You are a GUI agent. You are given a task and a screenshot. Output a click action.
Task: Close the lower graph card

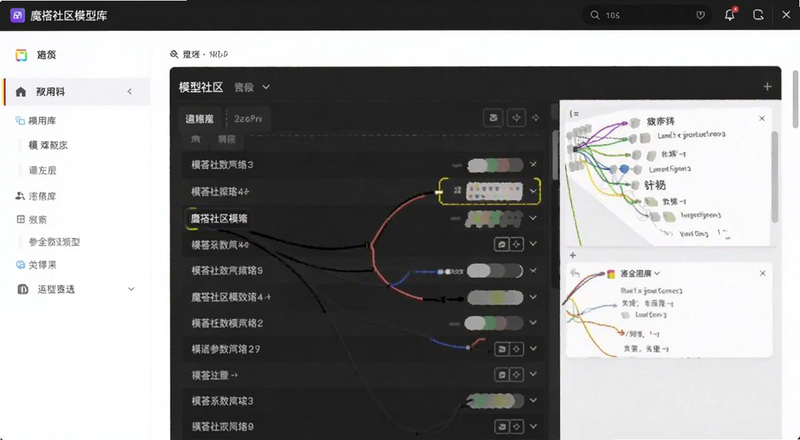(762, 273)
